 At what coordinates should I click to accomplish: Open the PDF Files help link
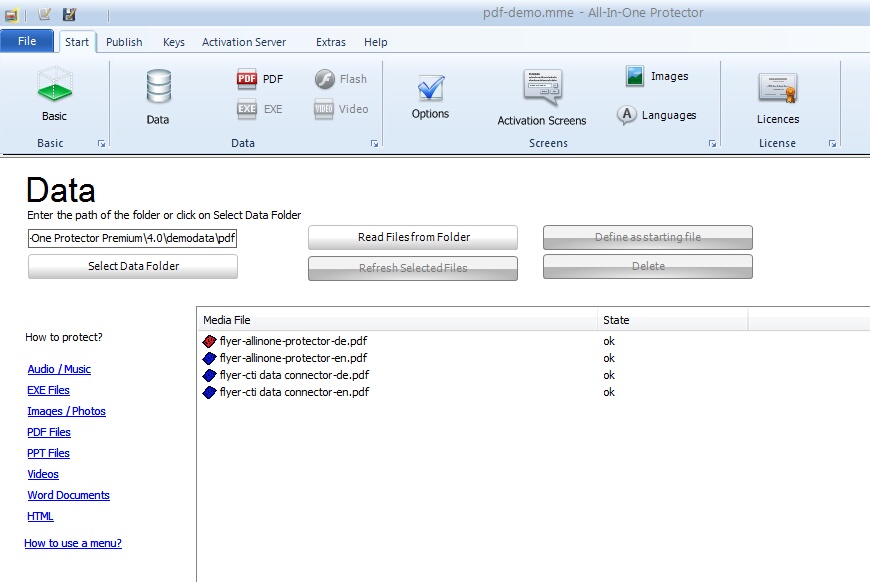[x=49, y=432]
